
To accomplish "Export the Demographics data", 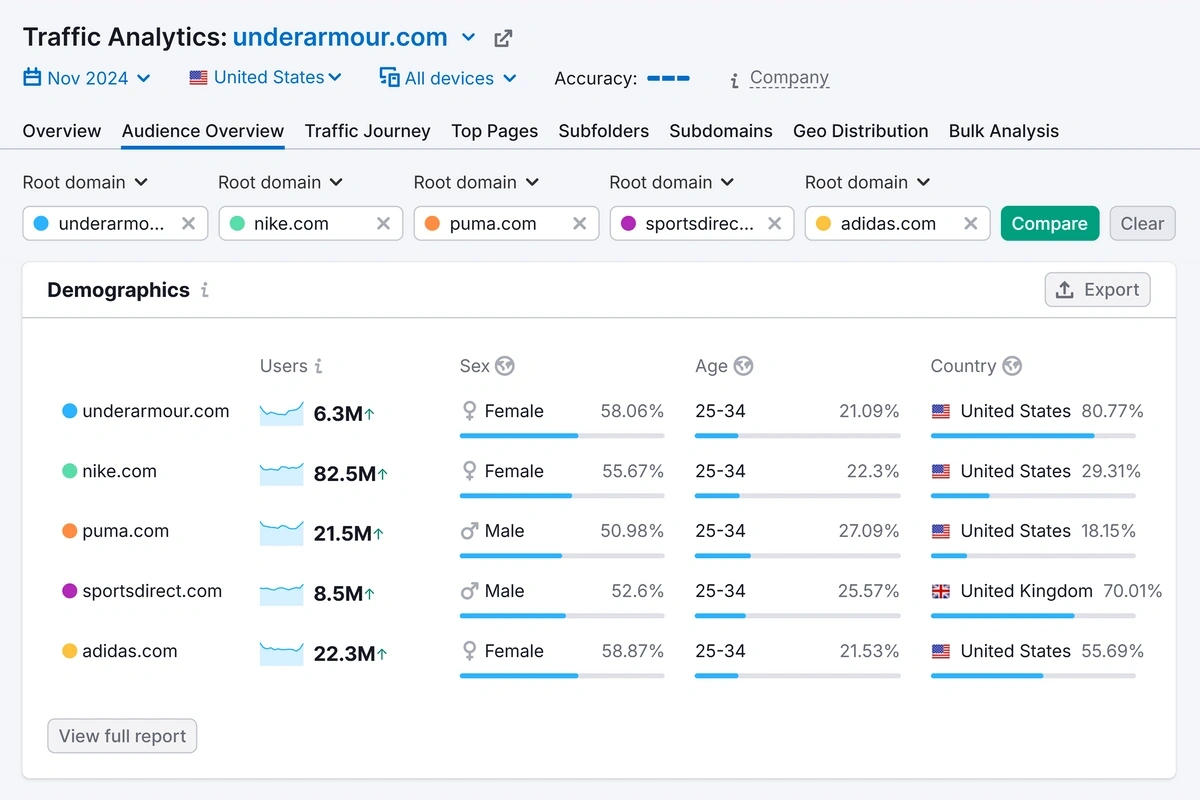I will pos(1098,290).
